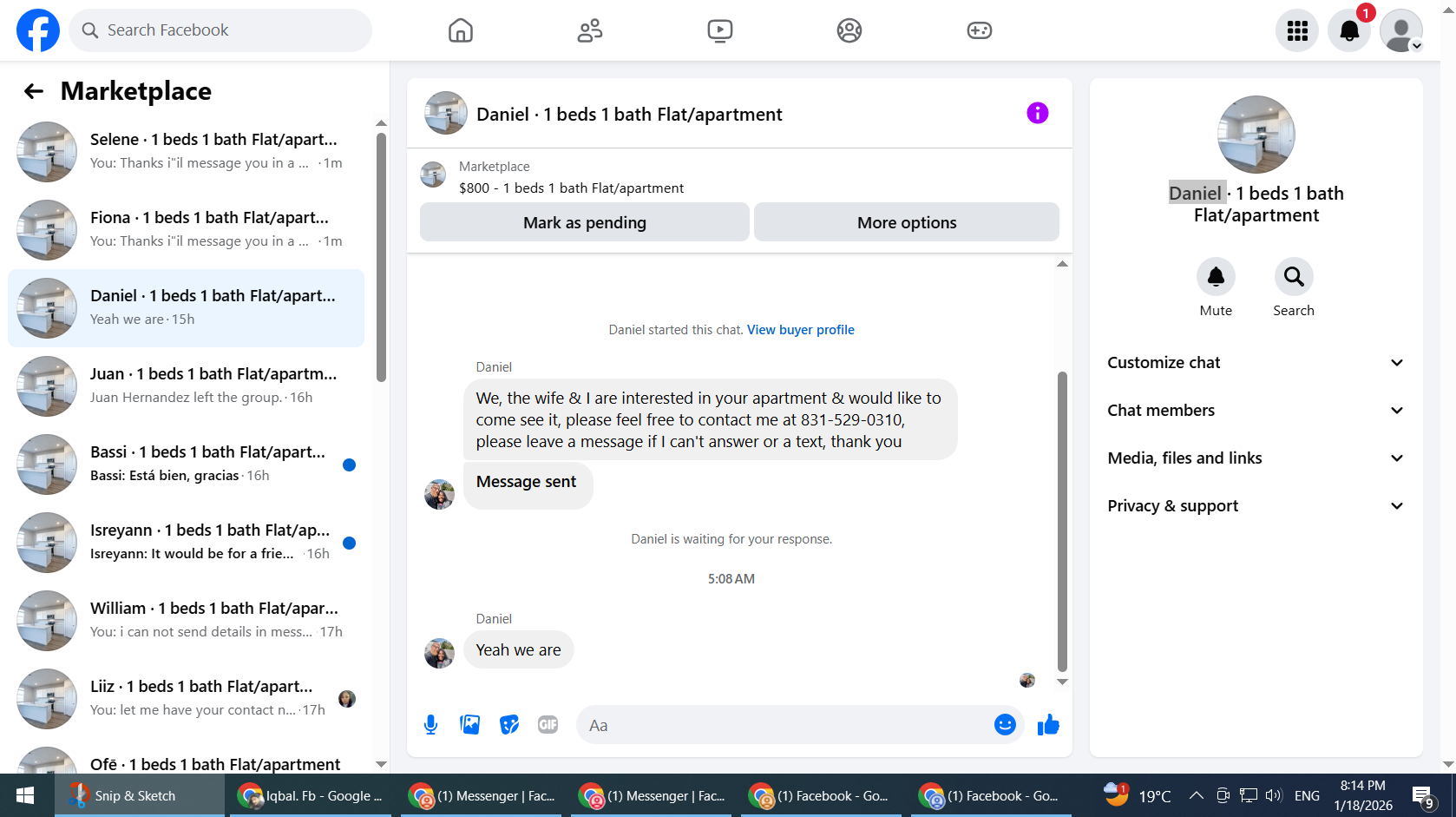Open the Video/Watch icon
The image size is (1456, 817).
719,30
